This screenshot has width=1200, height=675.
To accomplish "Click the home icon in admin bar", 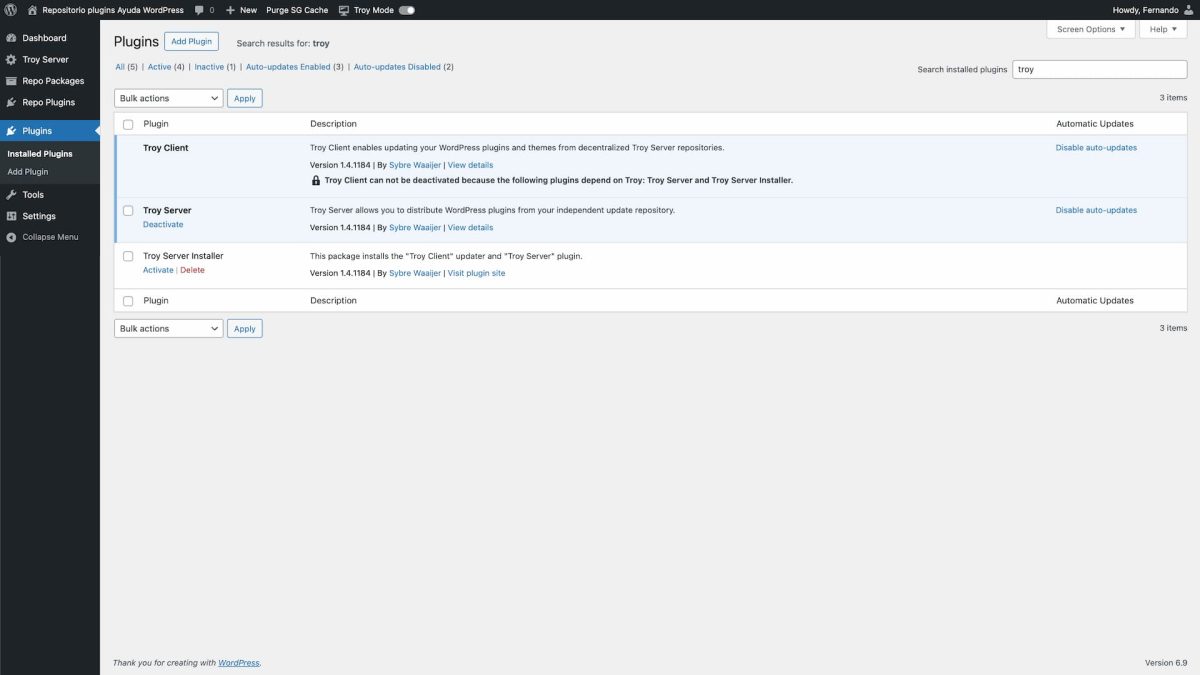I will tap(33, 10).
